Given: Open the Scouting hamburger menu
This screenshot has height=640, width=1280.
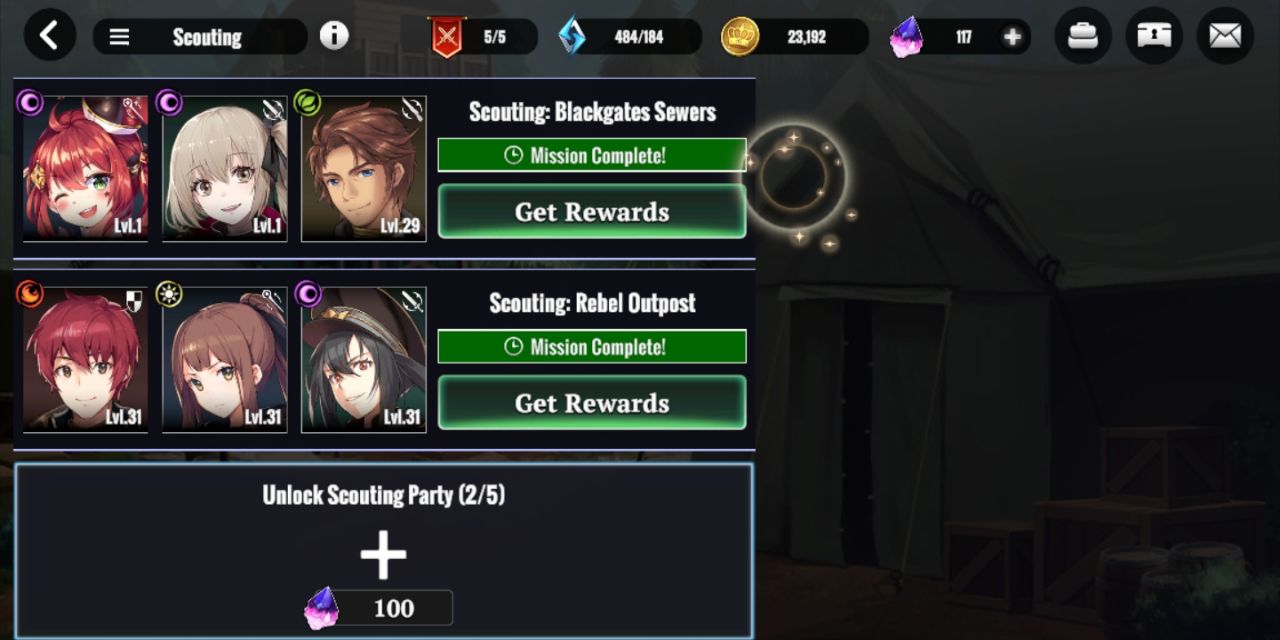Looking at the screenshot, I should (119, 37).
